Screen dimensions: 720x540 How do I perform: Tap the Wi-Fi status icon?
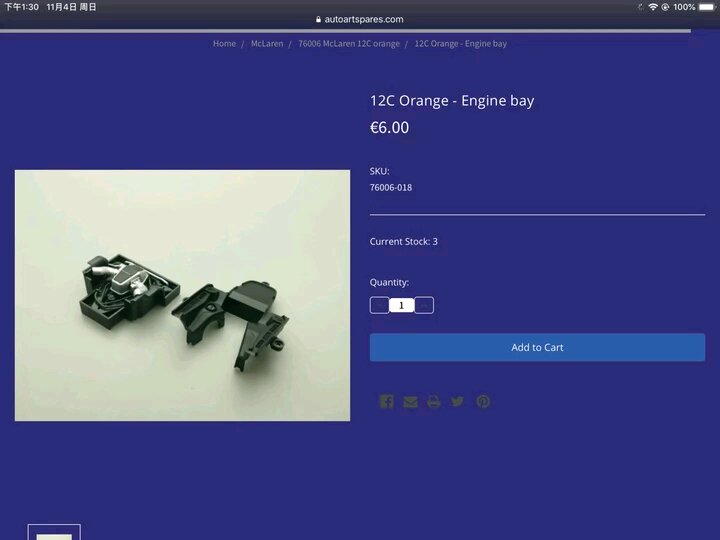tap(652, 7)
